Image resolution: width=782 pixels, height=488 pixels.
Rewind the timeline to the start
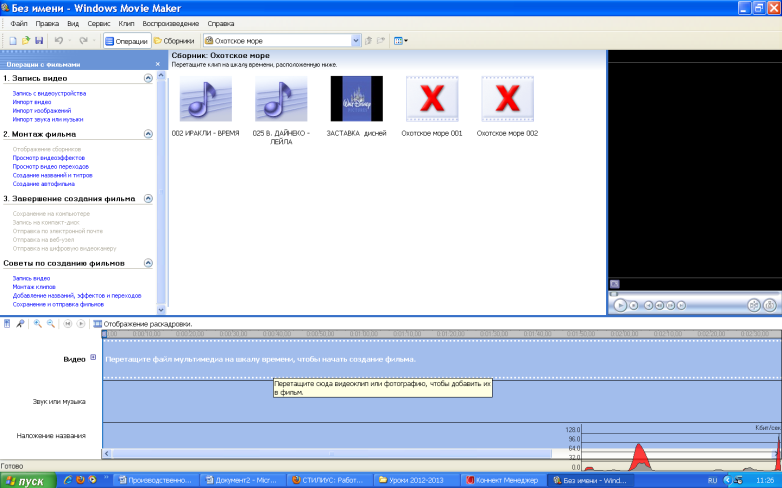[68, 324]
